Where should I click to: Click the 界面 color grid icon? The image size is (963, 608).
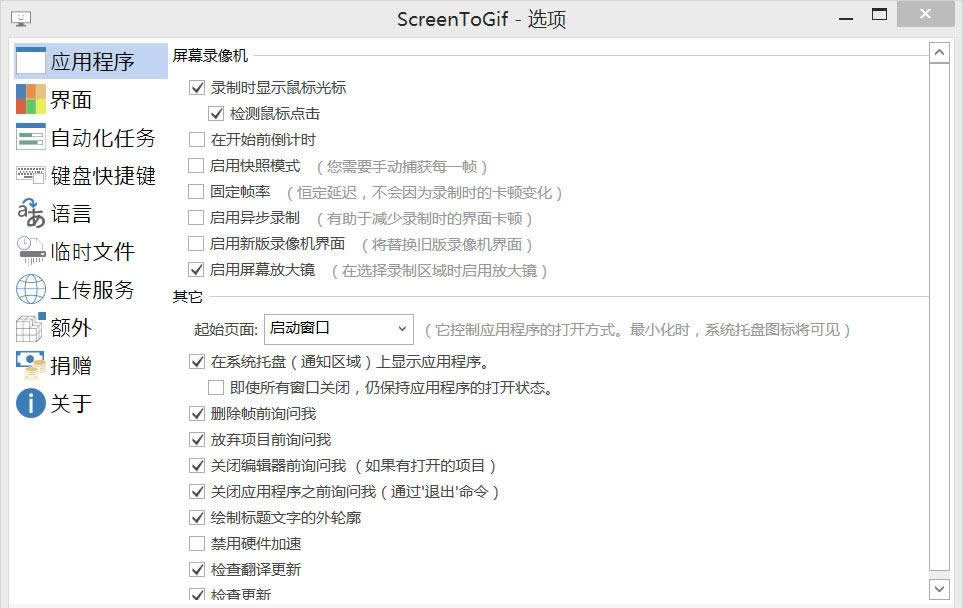31,99
